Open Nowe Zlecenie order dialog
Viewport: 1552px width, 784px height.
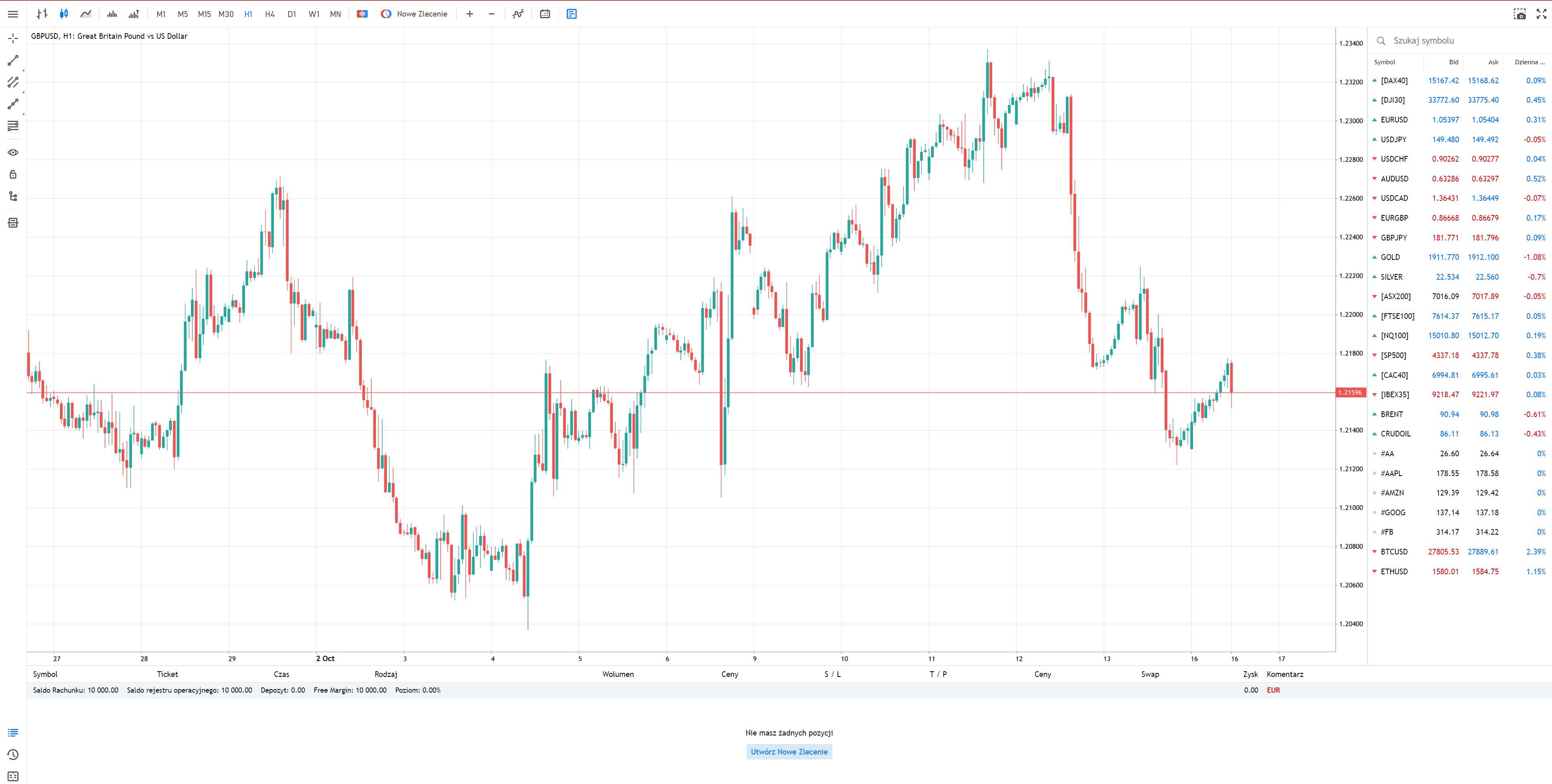click(414, 14)
